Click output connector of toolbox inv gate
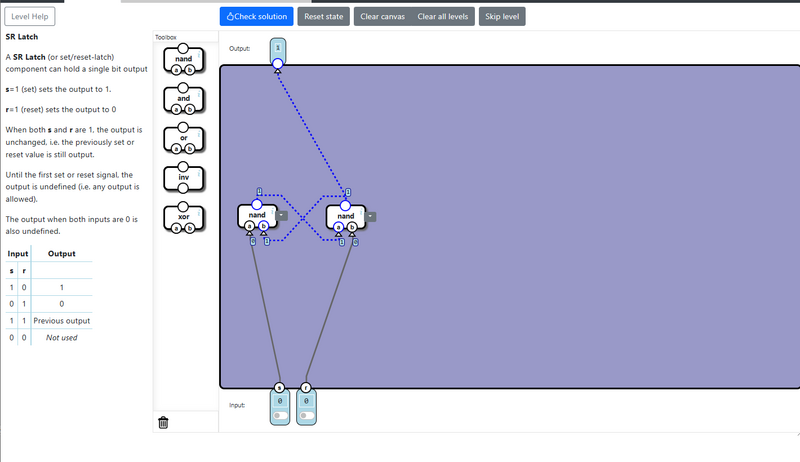Screen dimensions: 800x462 pos(183,167)
